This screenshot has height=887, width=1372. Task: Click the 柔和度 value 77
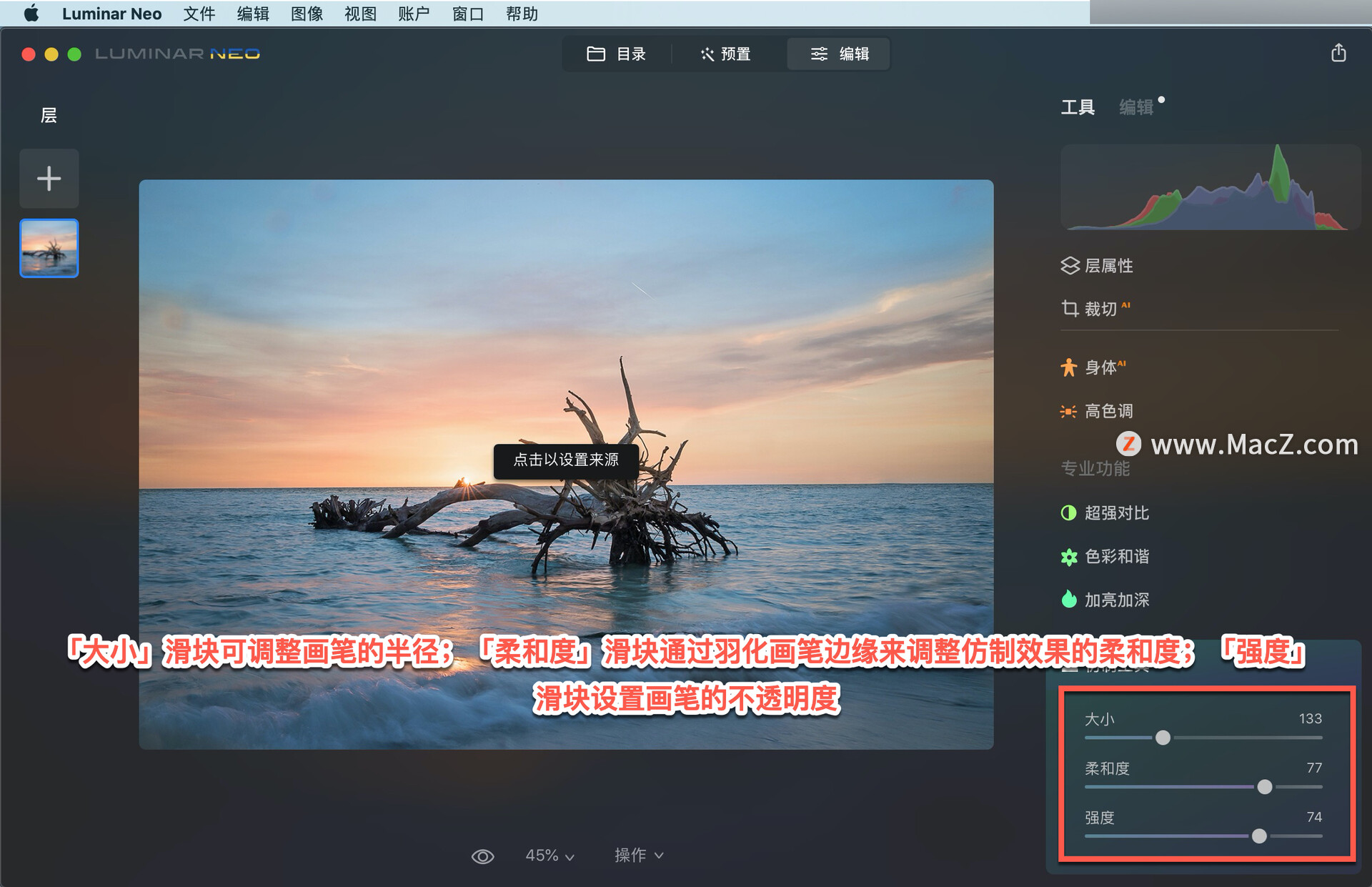tap(1314, 768)
